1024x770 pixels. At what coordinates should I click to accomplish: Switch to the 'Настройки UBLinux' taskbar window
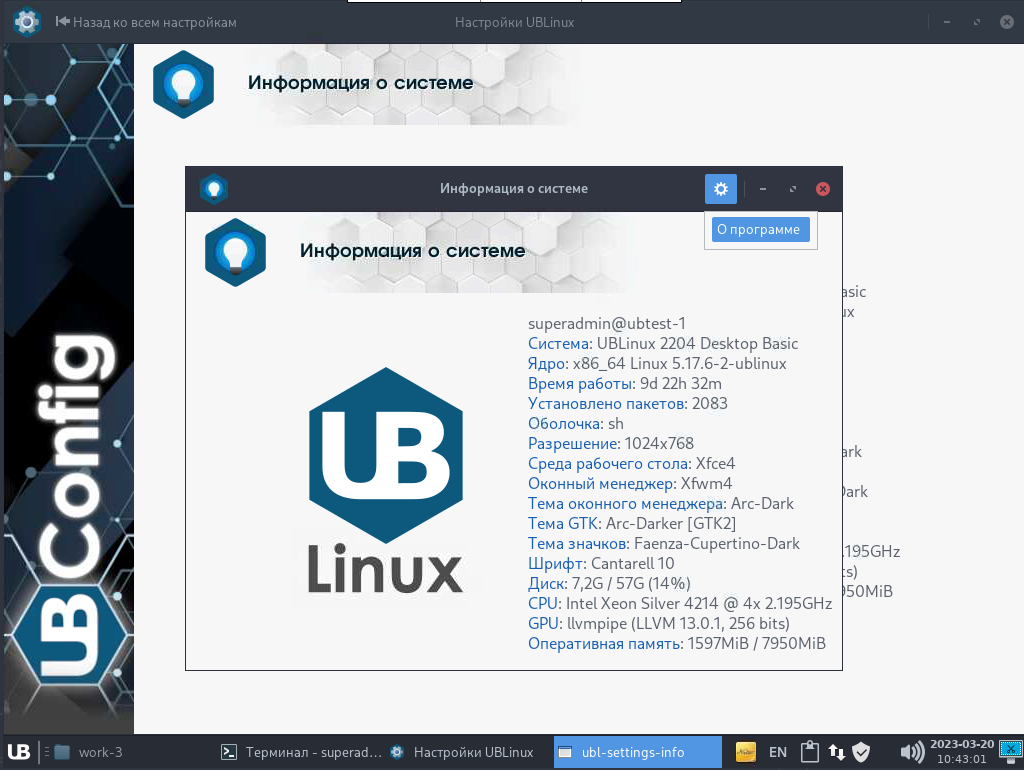[462, 752]
